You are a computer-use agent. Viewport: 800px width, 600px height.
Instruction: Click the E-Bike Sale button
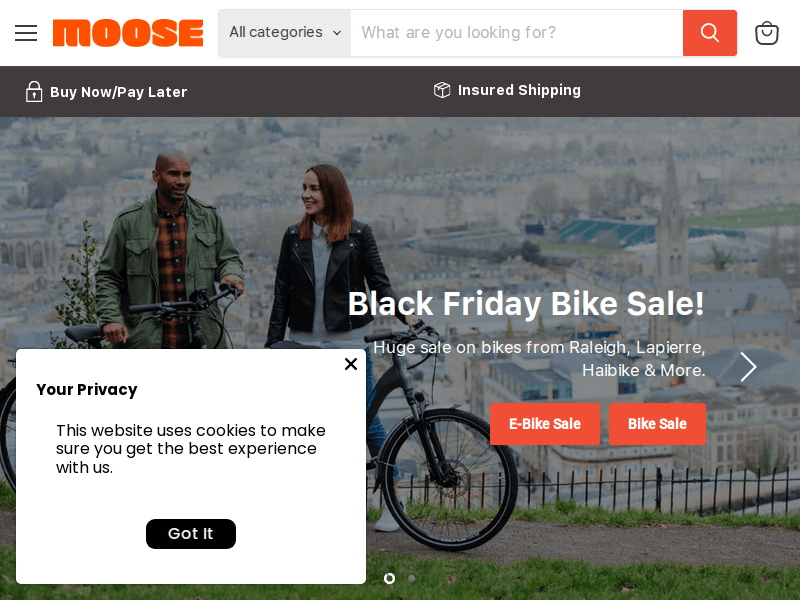(544, 424)
